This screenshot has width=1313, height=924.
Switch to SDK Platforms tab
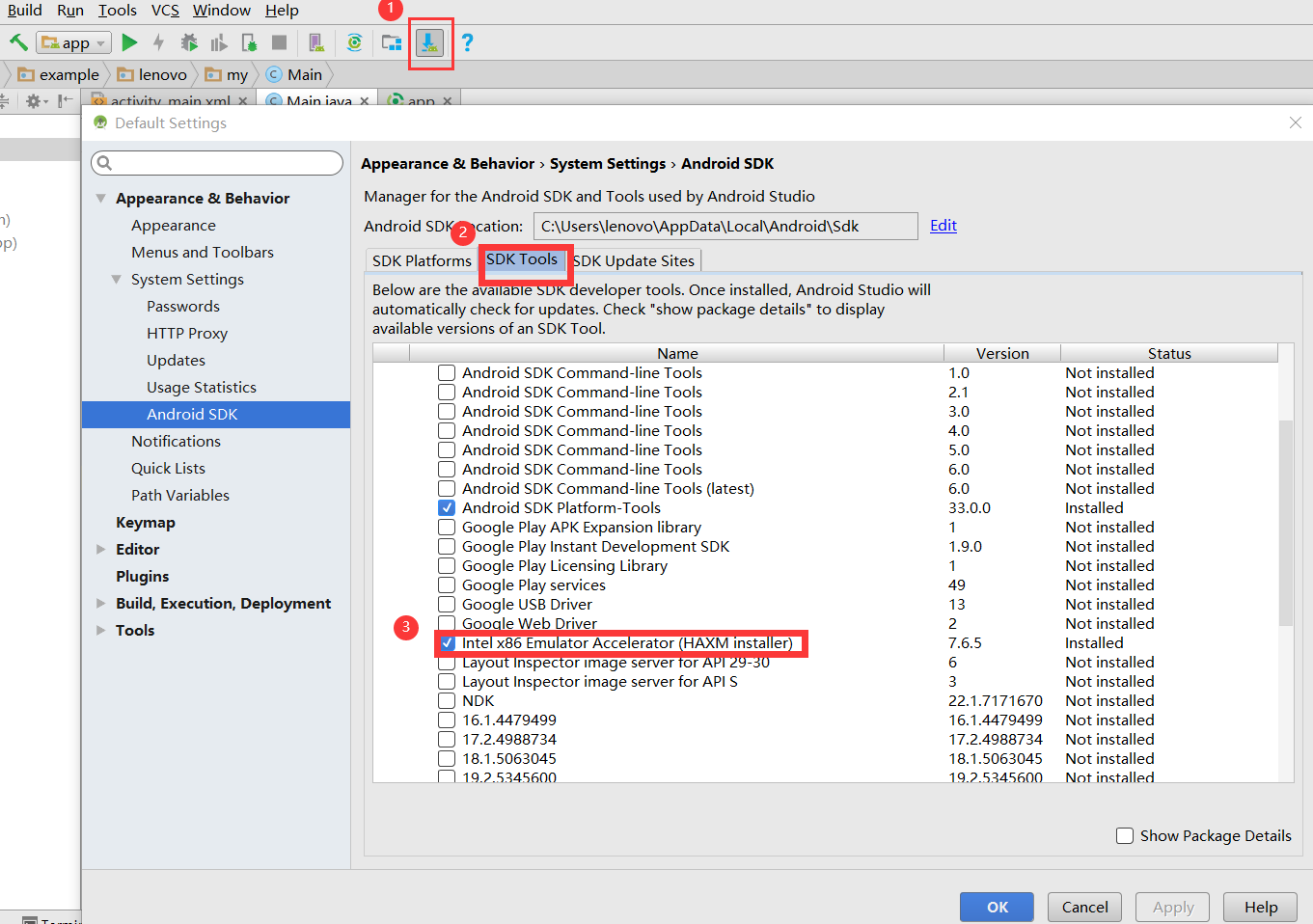422,260
